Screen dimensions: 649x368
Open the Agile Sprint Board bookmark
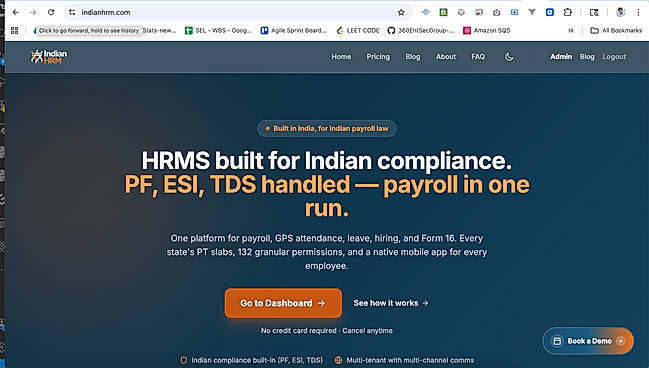click(x=293, y=30)
